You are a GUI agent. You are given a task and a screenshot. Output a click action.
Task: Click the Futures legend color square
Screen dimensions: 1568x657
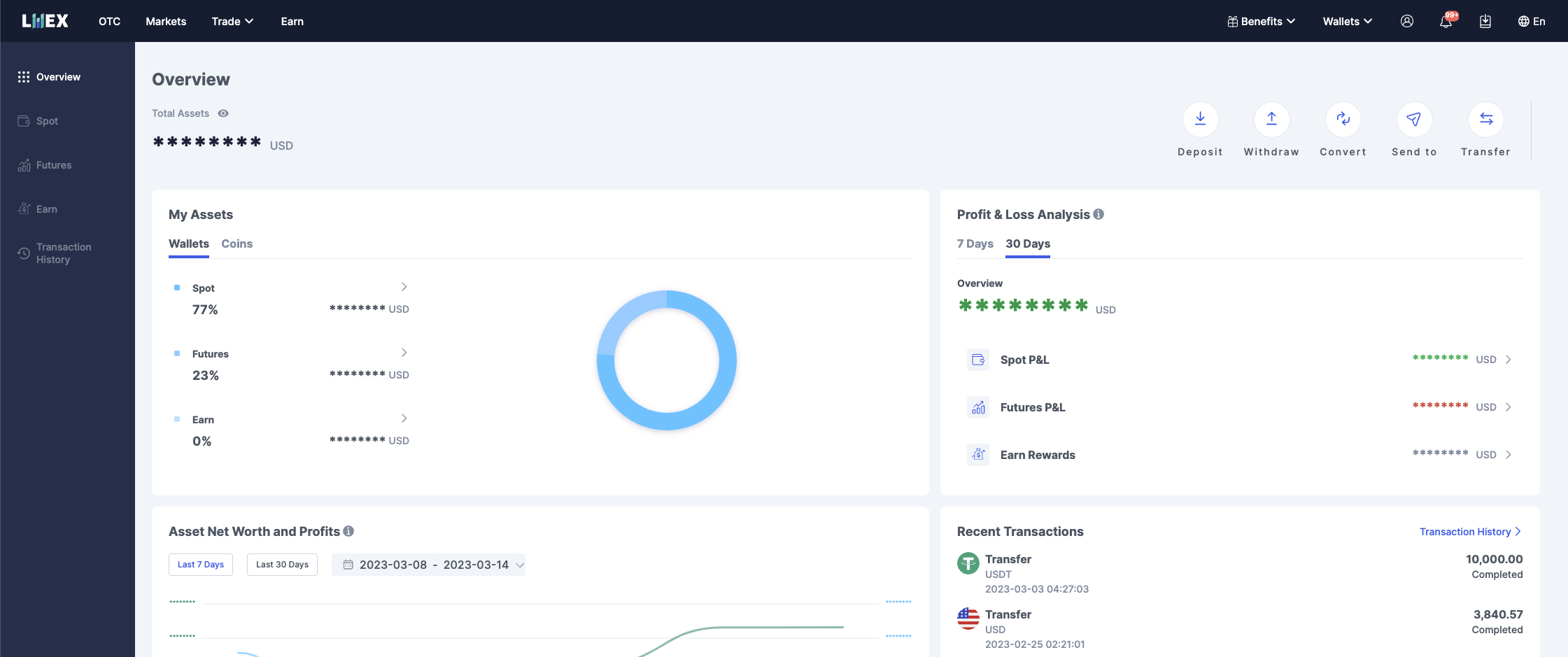[177, 353]
